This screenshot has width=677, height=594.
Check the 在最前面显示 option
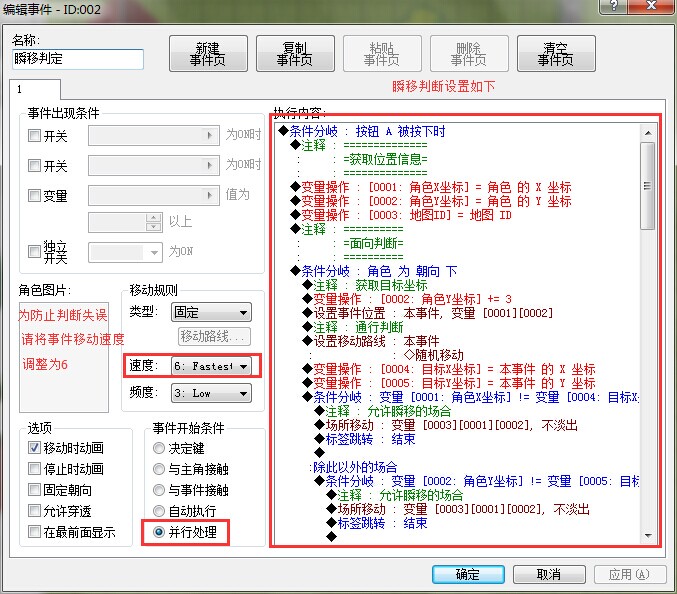[x=34, y=531]
